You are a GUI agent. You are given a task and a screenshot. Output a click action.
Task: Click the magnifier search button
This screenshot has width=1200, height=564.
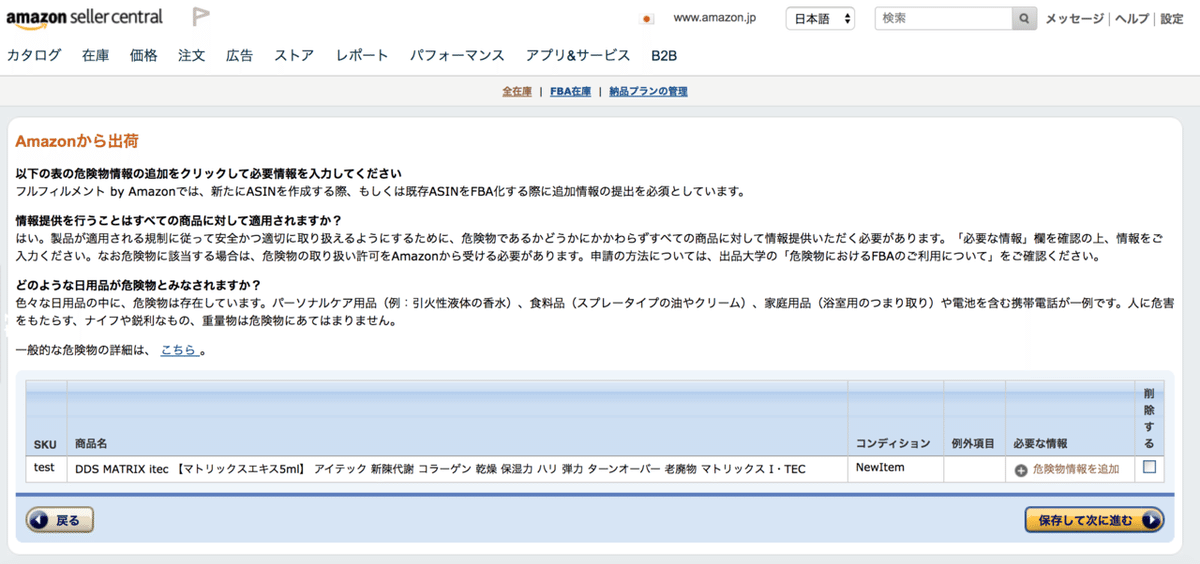click(x=1025, y=19)
